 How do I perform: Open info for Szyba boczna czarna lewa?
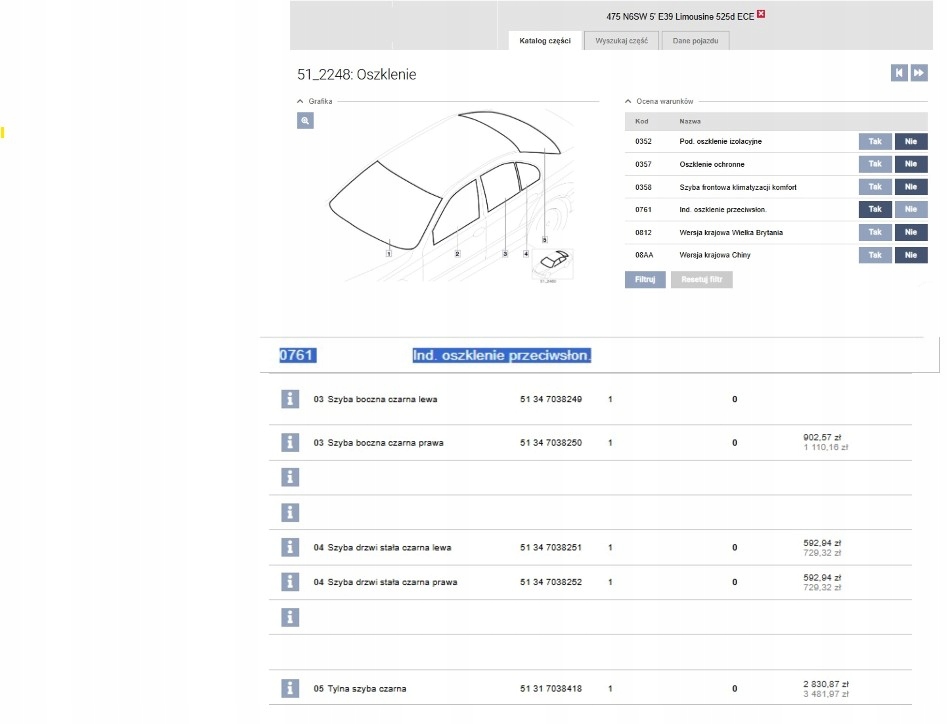pyautogui.click(x=290, y=399)
